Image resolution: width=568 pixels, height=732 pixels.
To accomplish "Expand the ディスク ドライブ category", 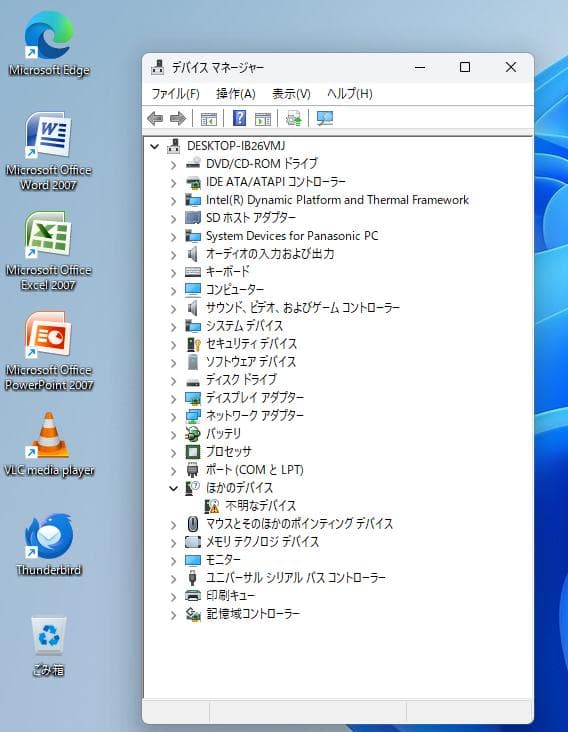I will (x=173, y=380).
